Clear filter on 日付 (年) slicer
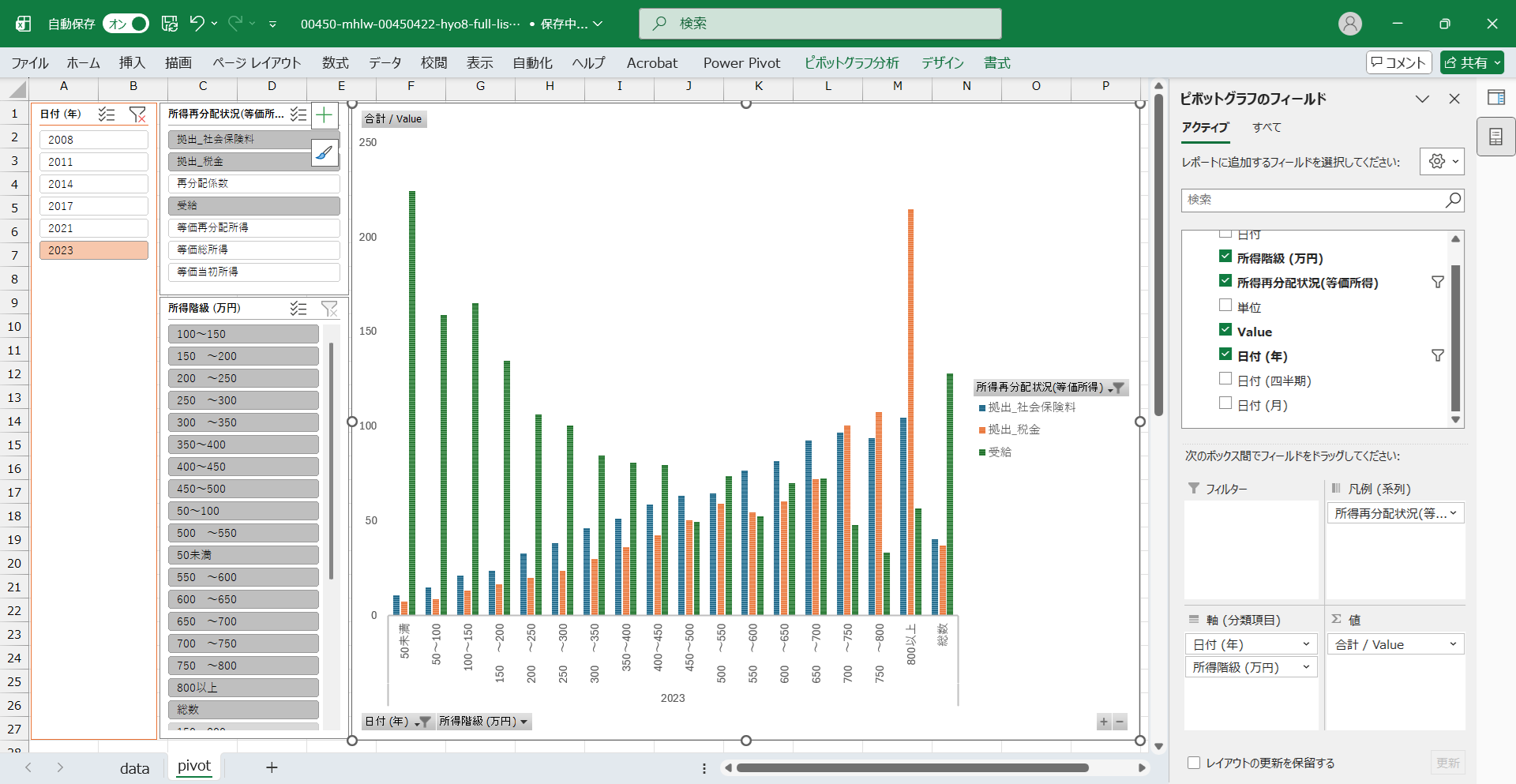The image size is (1516, 784). pyautogui.click(x=137, y=114)
